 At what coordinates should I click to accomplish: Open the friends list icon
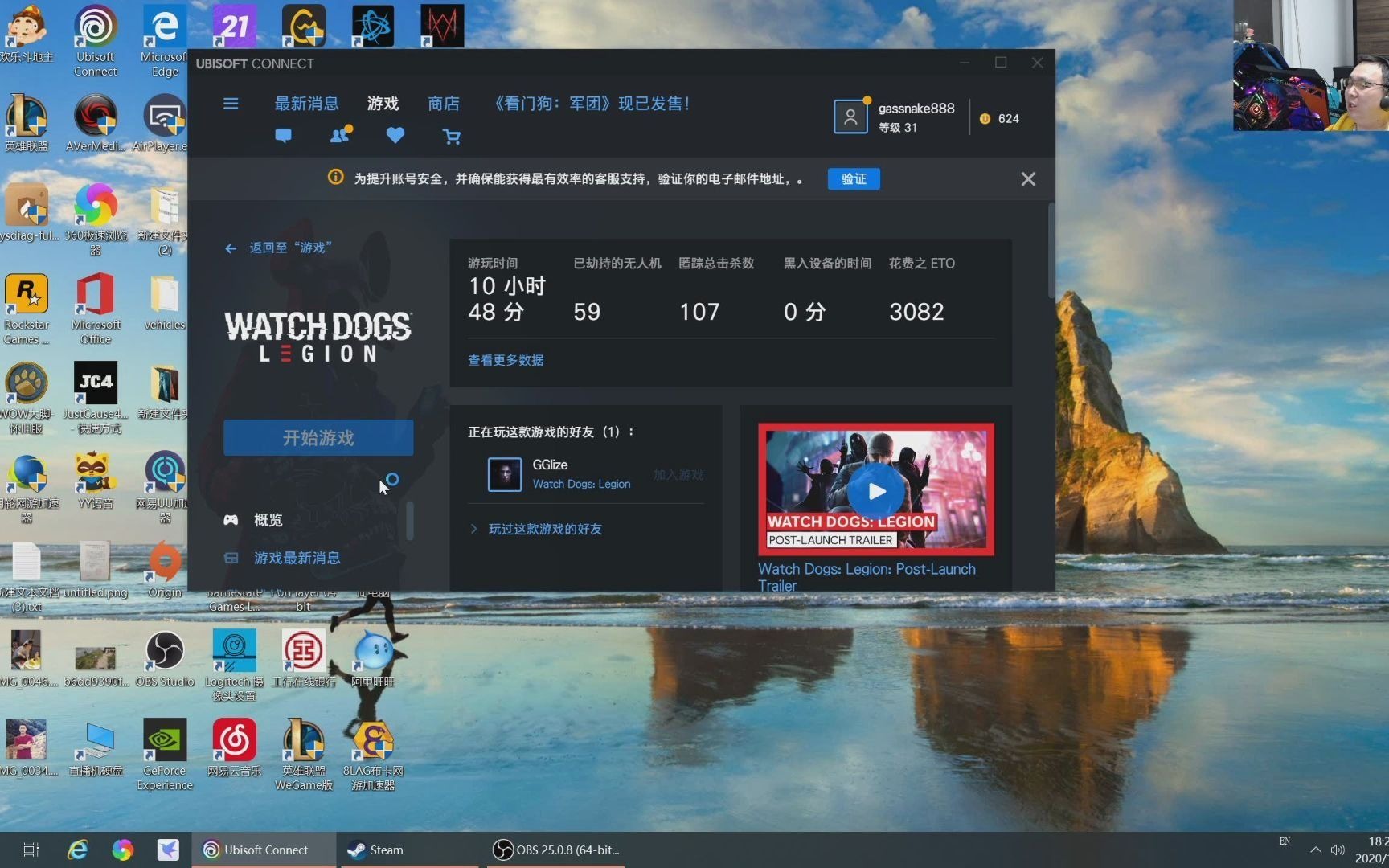click(340, 135)
